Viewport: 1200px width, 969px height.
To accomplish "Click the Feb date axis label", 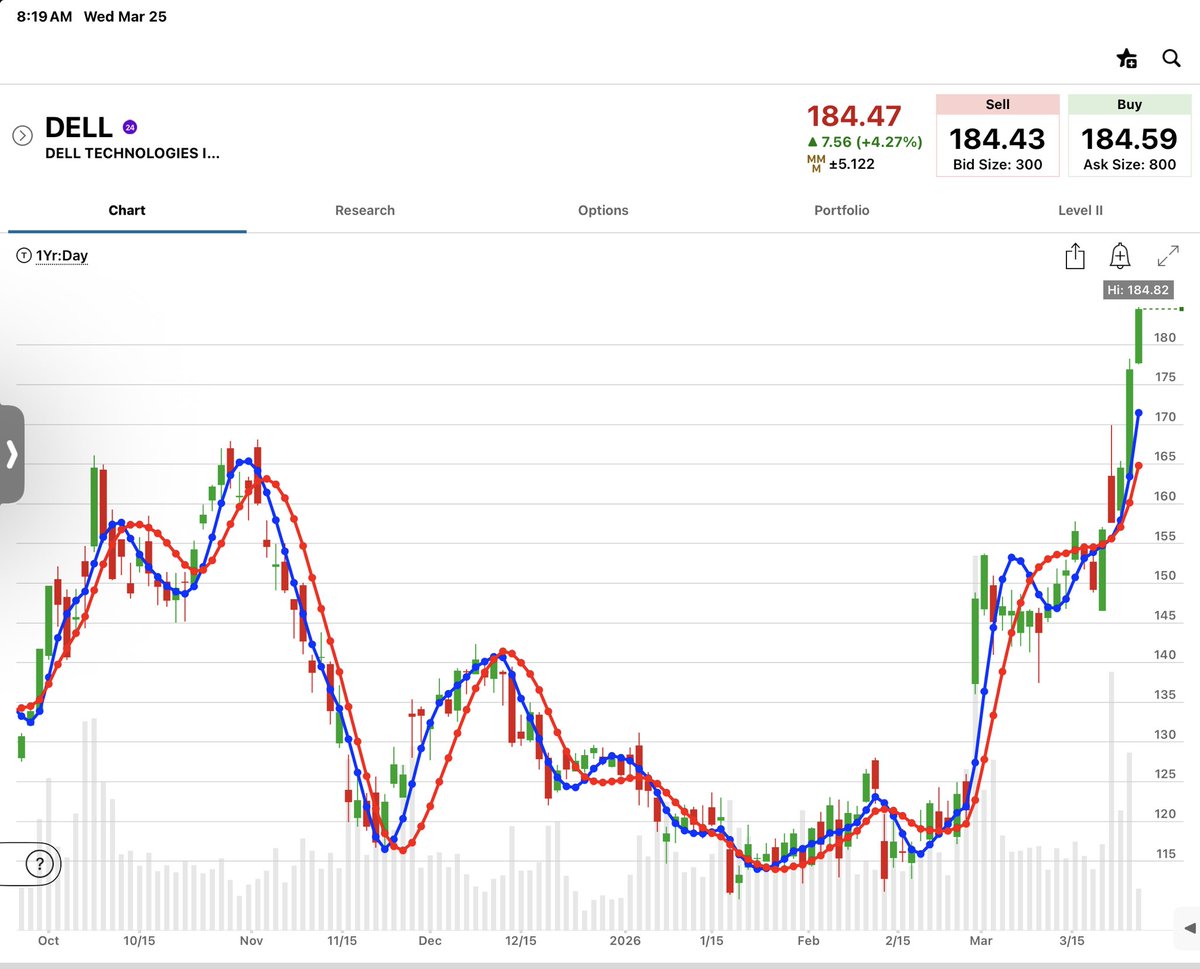I will [x=808, y=941].
